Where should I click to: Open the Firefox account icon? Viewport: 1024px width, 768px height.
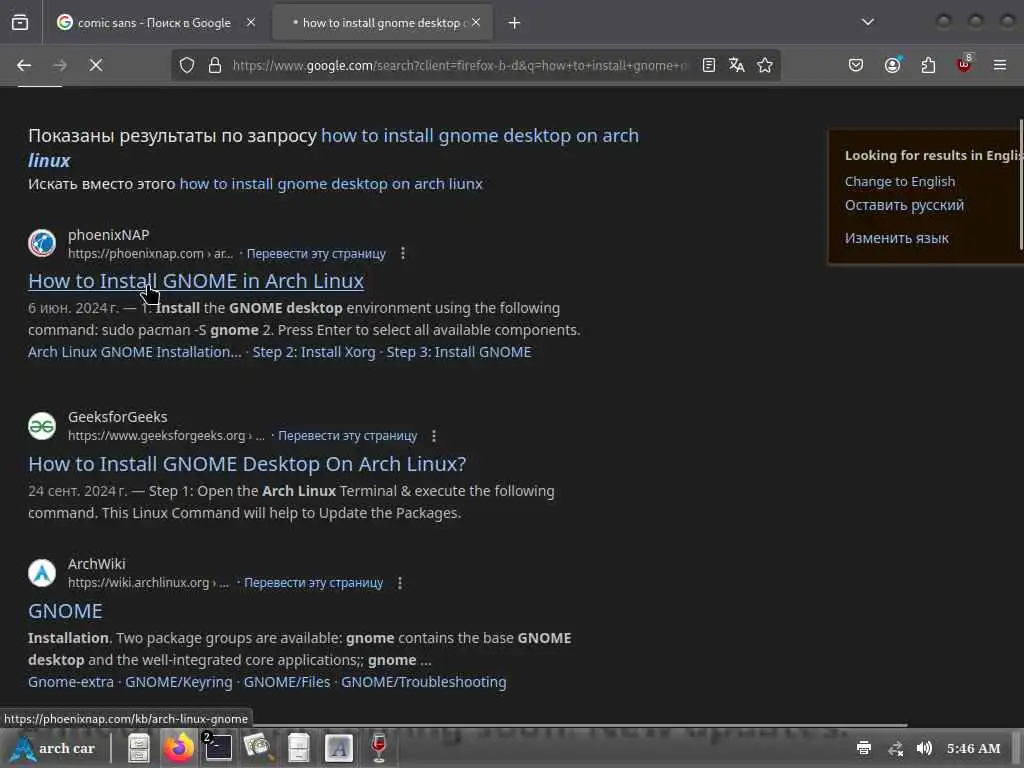[x=893, y=65]
